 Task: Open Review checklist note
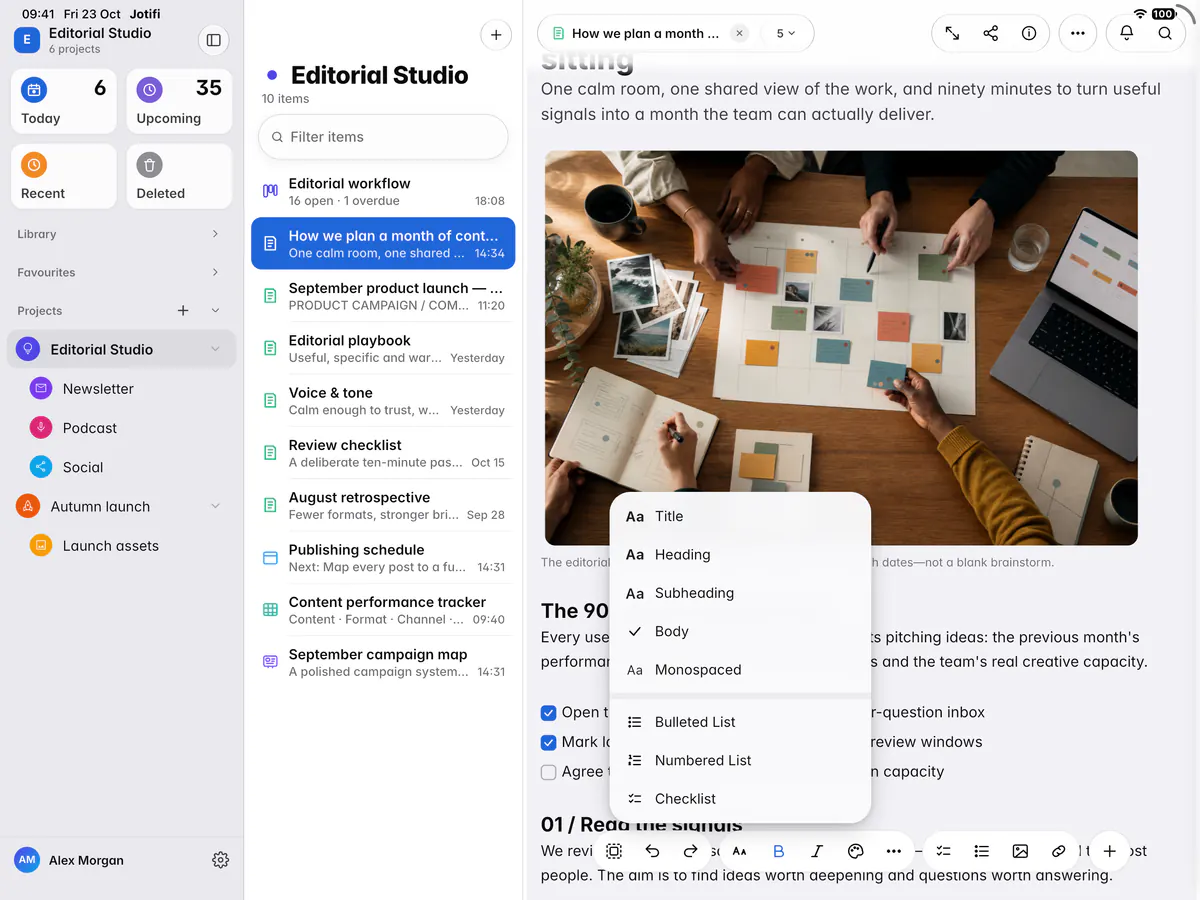click(x=383, y=453)
